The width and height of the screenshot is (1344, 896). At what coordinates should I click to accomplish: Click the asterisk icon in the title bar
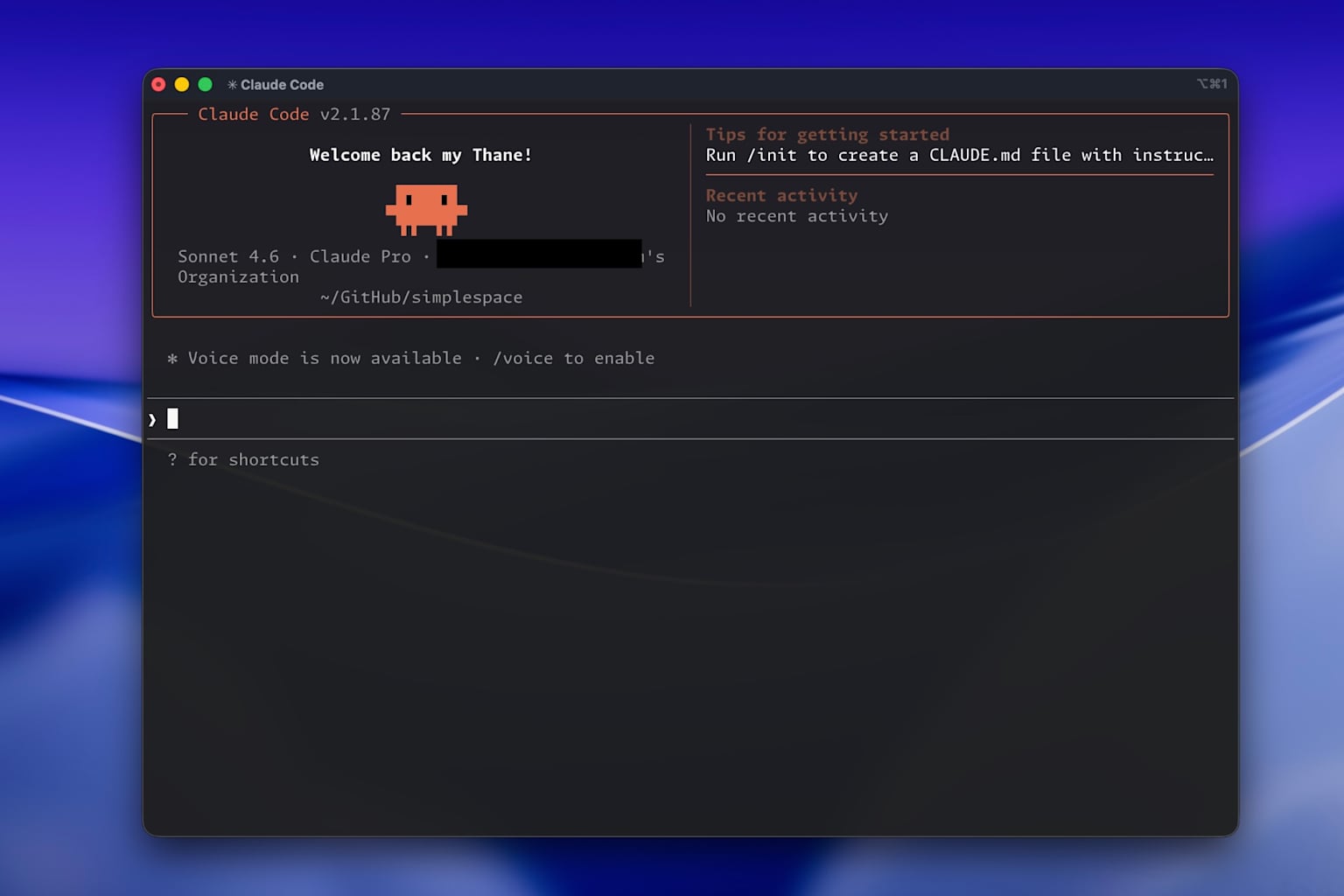[x=232, y=84]
